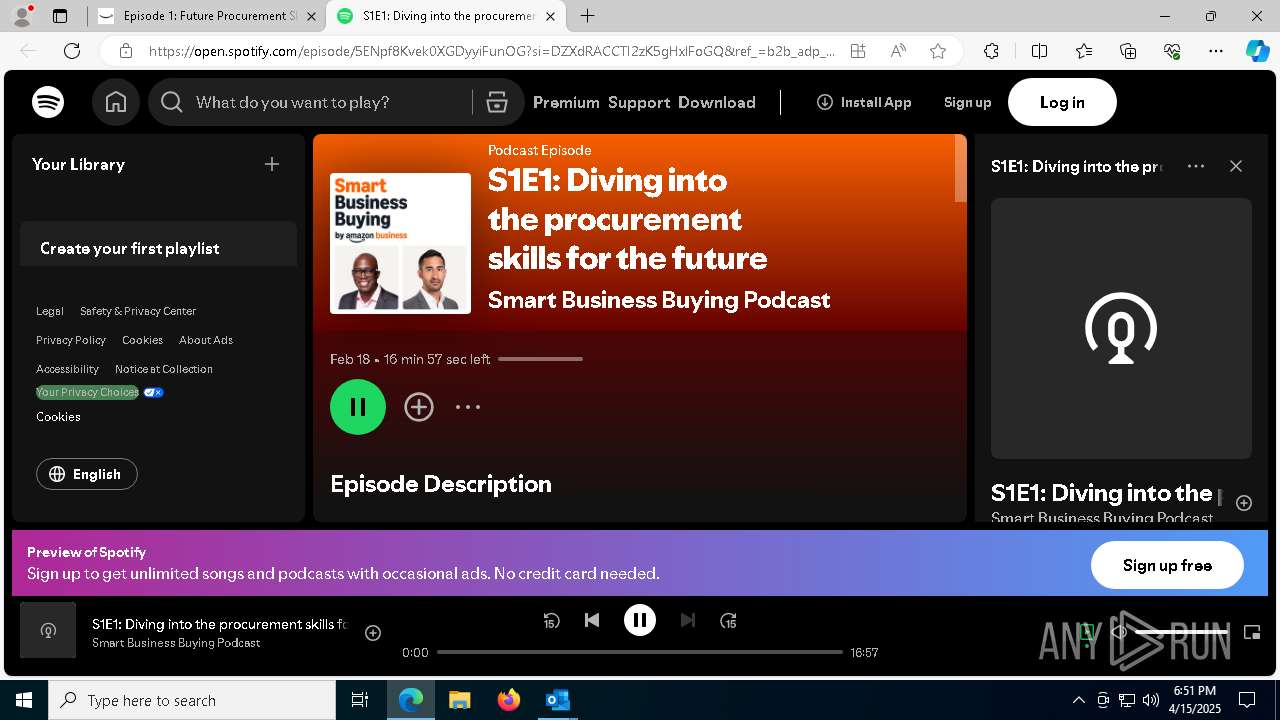Favorite this page star icon
This screenshot has width=1280, height=720.
tap(938, 51)
